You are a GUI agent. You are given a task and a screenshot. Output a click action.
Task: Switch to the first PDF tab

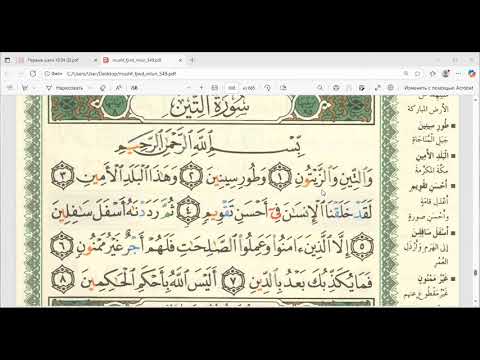[x=53, y=60]
